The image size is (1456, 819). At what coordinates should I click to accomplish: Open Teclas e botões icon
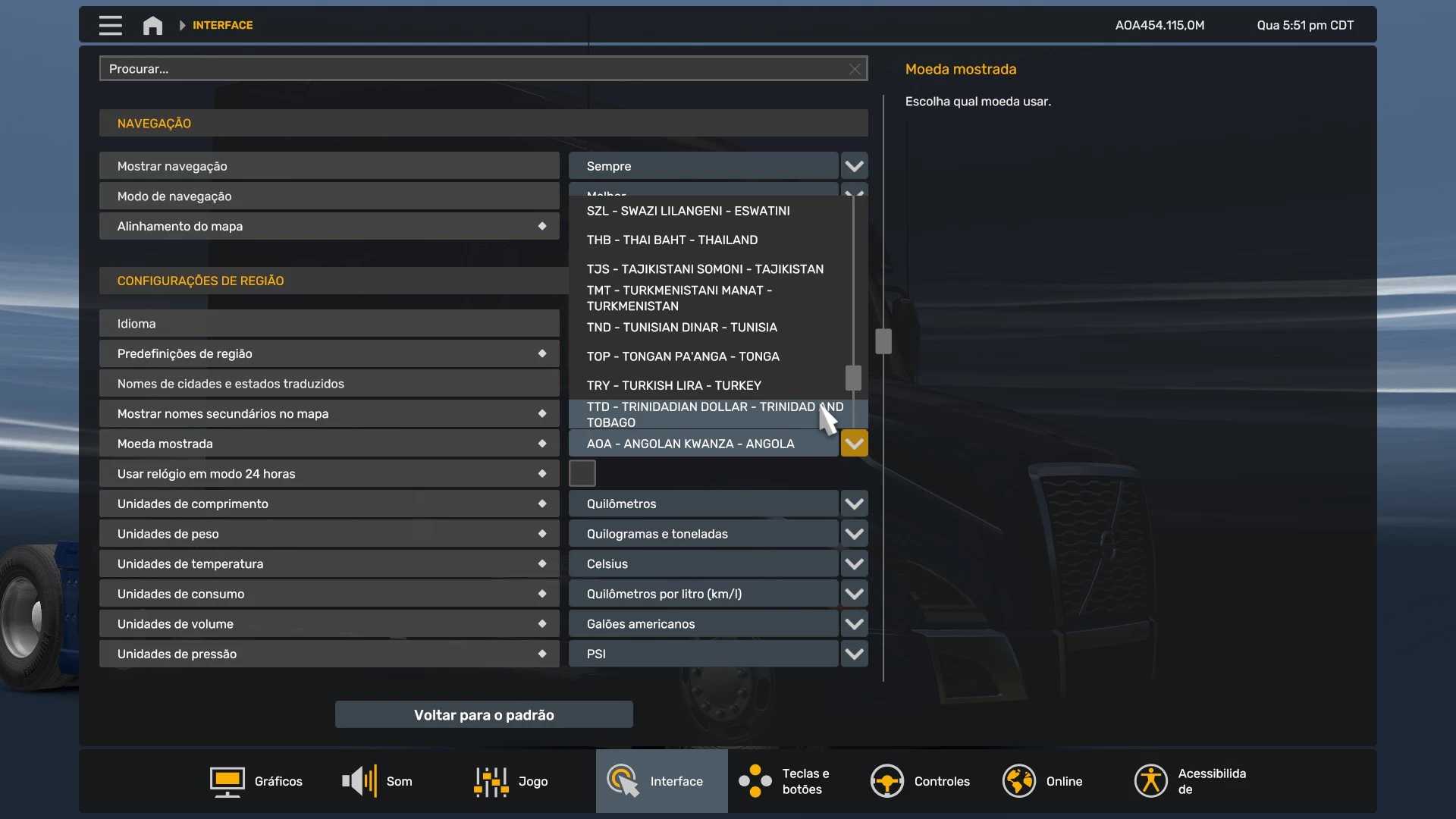755,781
